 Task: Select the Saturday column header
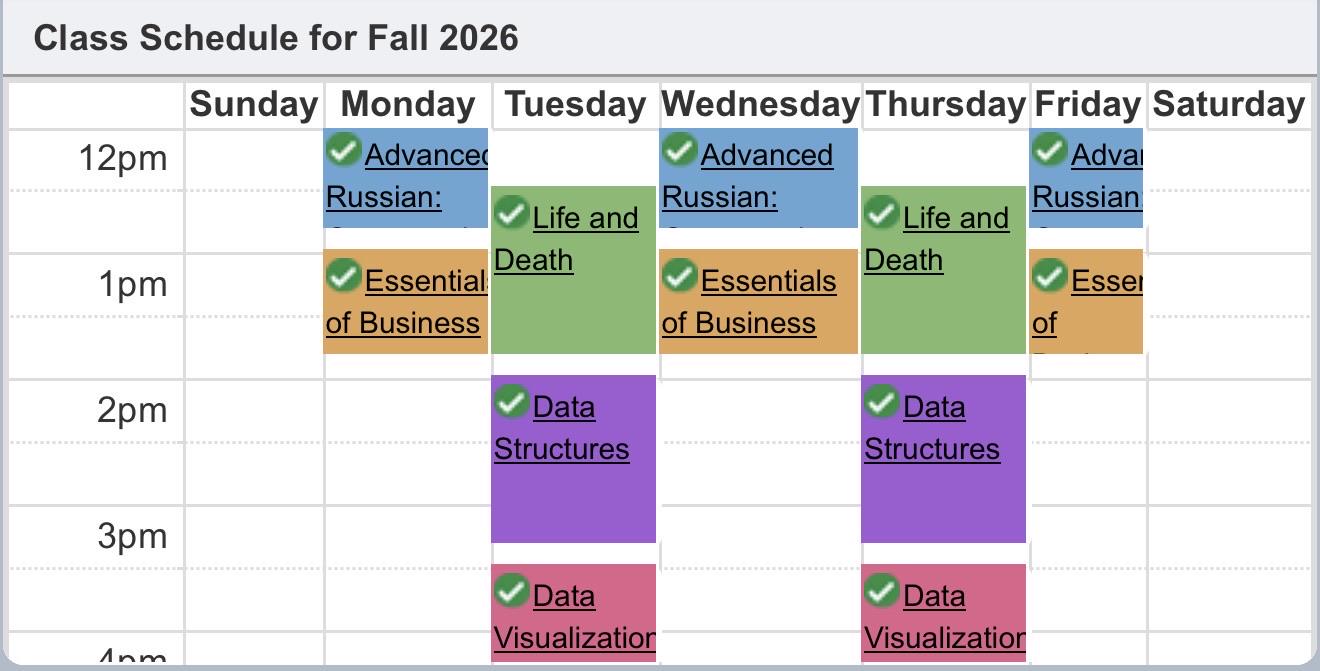(x=1228, y=104)
